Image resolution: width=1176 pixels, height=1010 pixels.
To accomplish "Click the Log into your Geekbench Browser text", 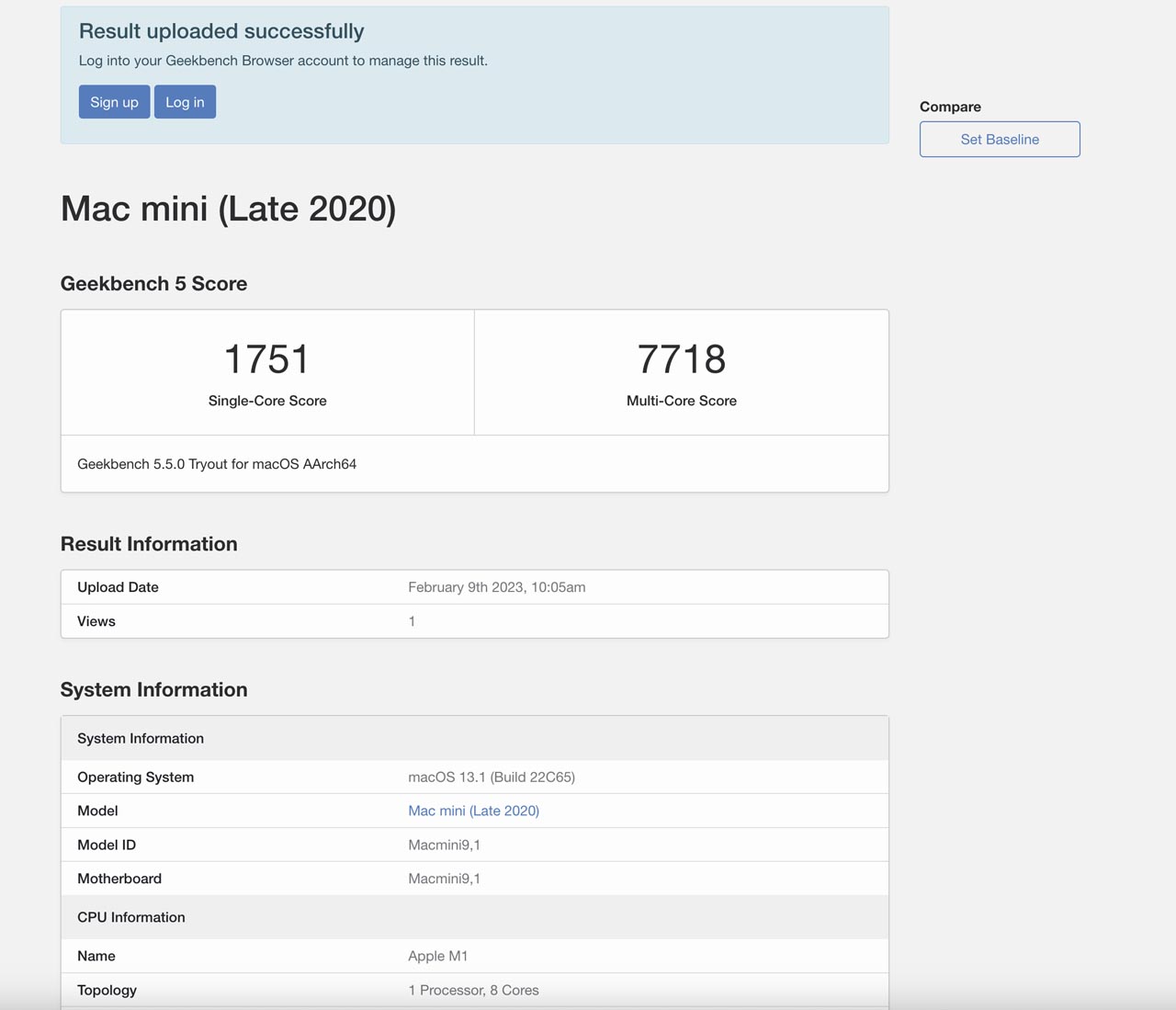I will click(x=283, y=61).
